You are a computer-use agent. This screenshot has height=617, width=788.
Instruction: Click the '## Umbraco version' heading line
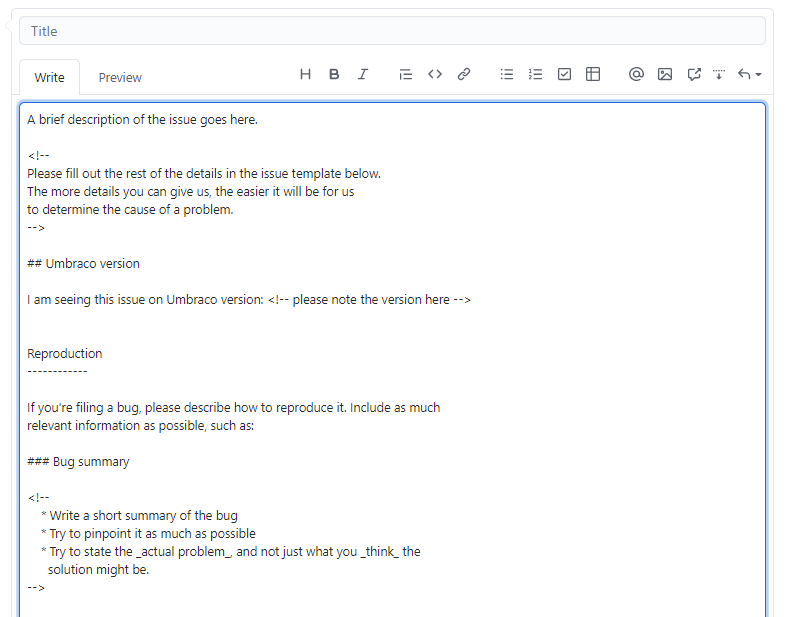pos(83,264)
